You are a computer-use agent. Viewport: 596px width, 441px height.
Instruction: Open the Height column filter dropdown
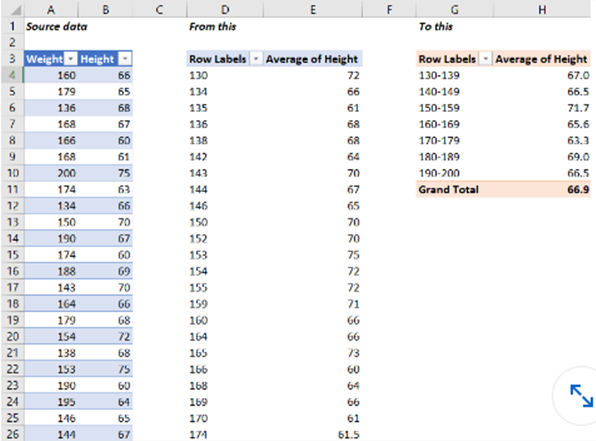(125, 59)
